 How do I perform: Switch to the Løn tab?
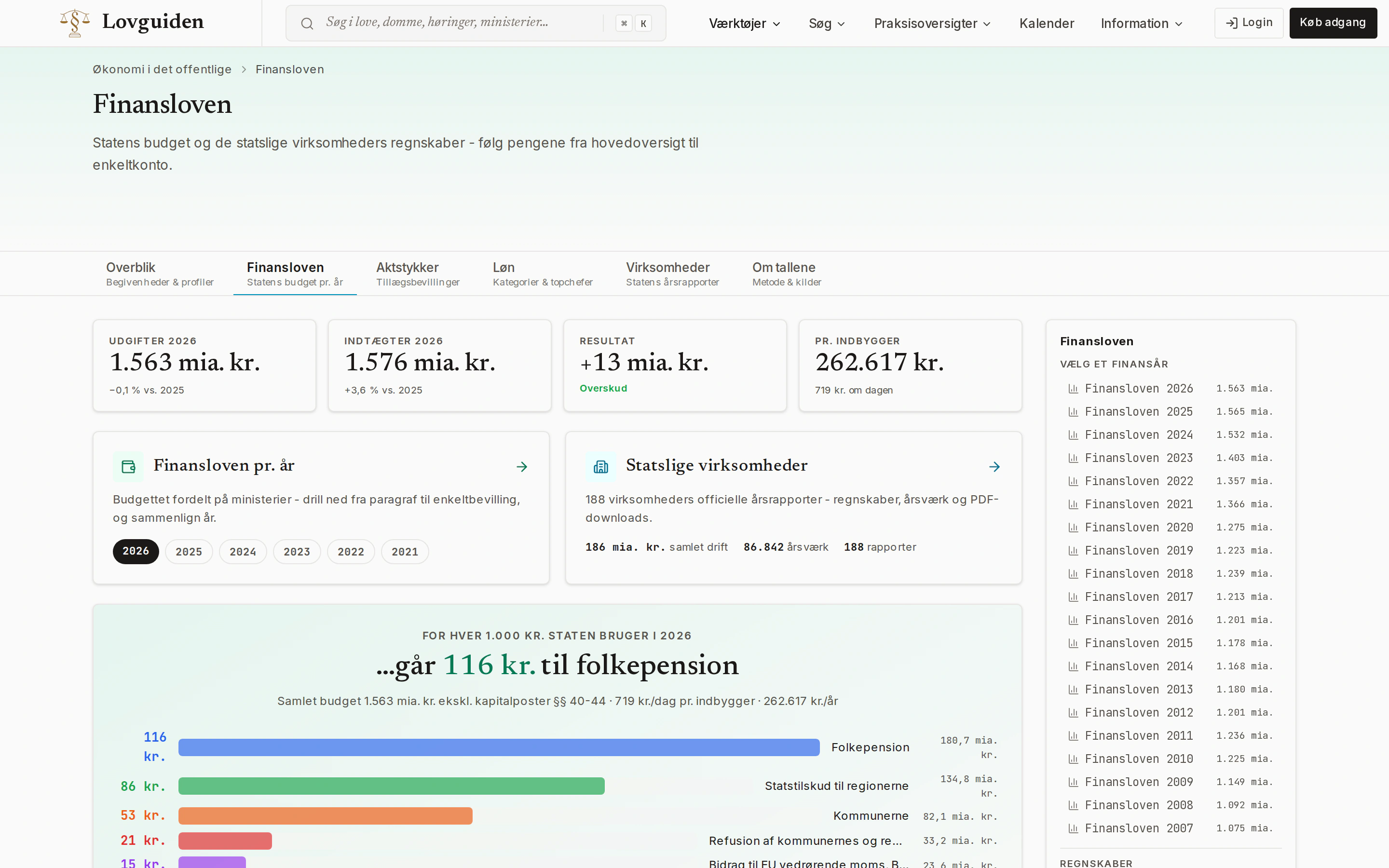pos(543,274)
